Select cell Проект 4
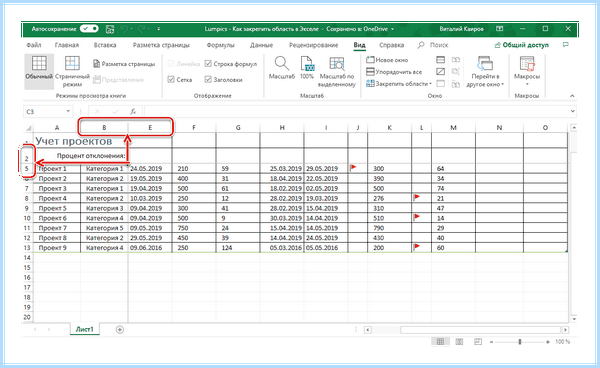 coord(57,198)
